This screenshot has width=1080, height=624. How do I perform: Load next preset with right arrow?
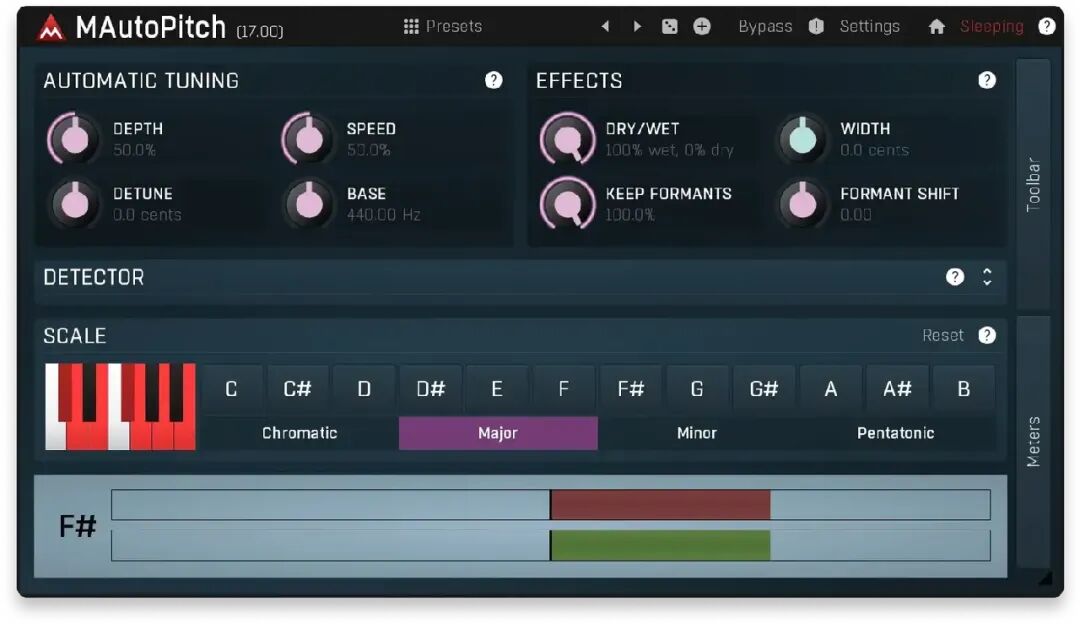[637, 26]
